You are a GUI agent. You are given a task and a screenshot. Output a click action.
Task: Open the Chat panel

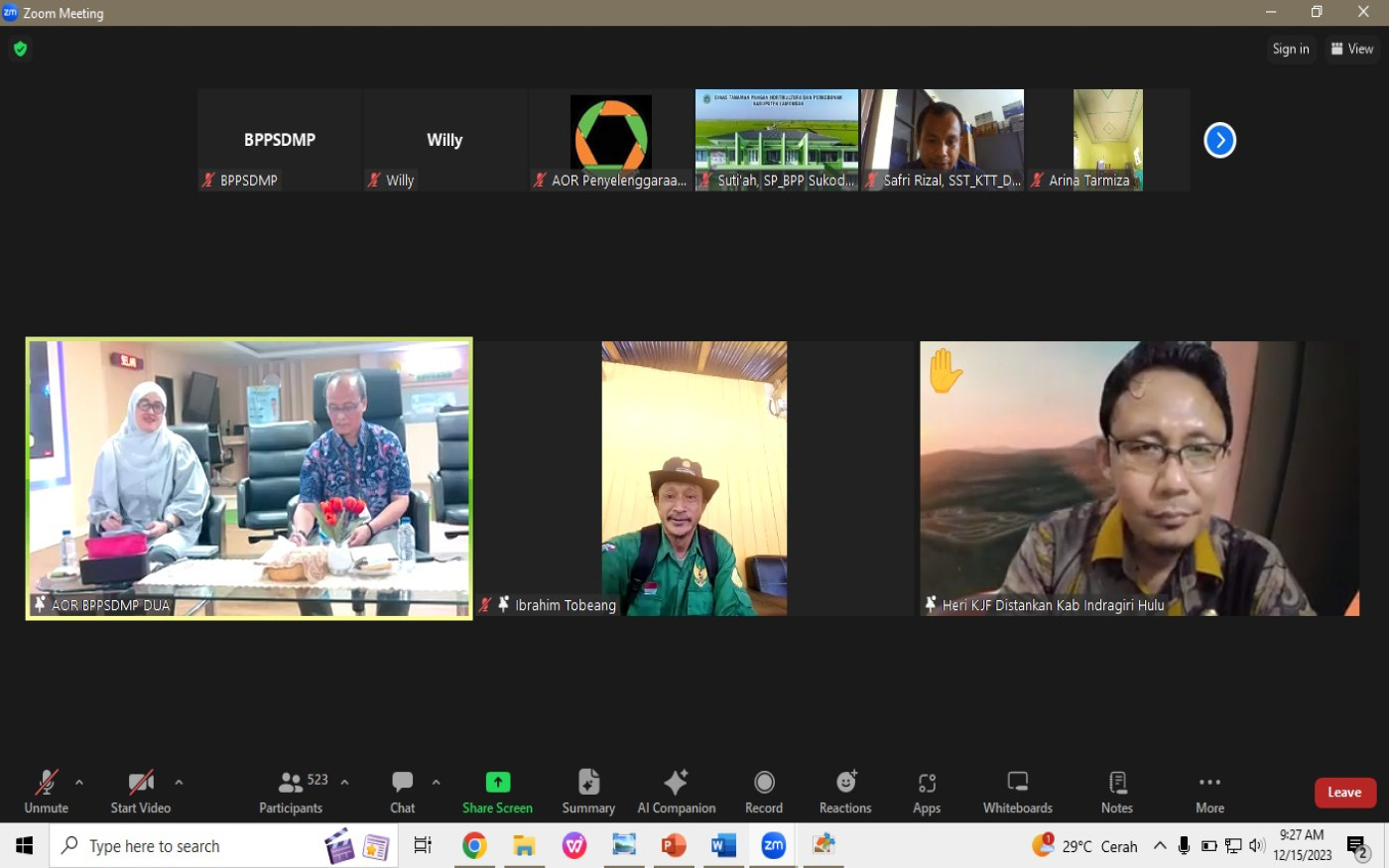click(x=402, y=792)
